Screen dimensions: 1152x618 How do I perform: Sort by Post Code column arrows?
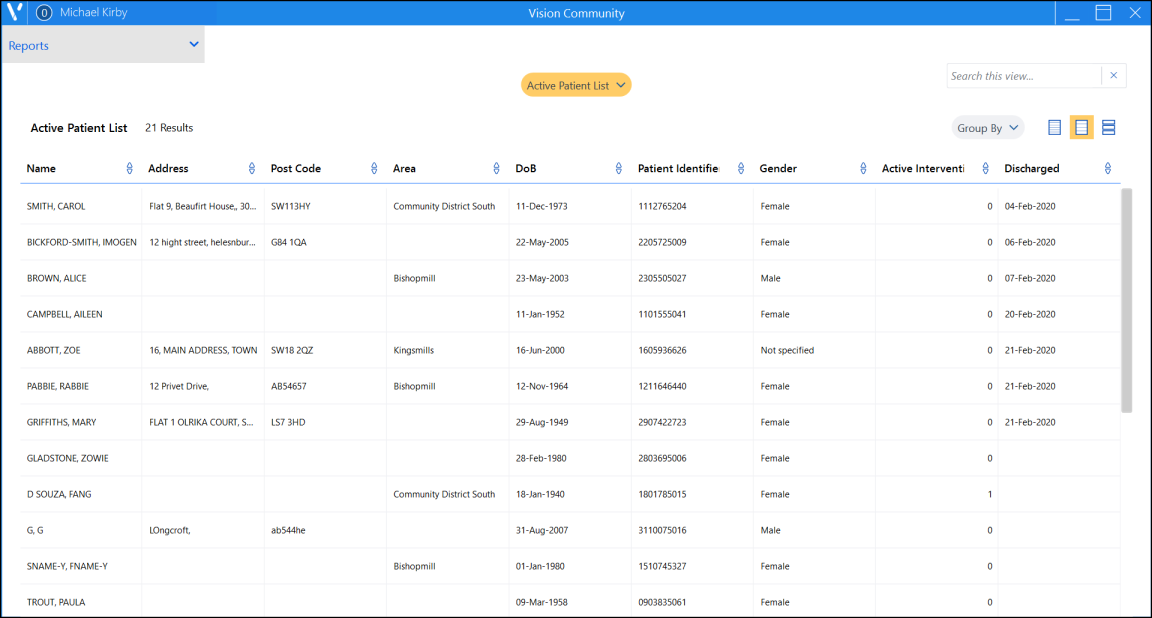[374, 168]
